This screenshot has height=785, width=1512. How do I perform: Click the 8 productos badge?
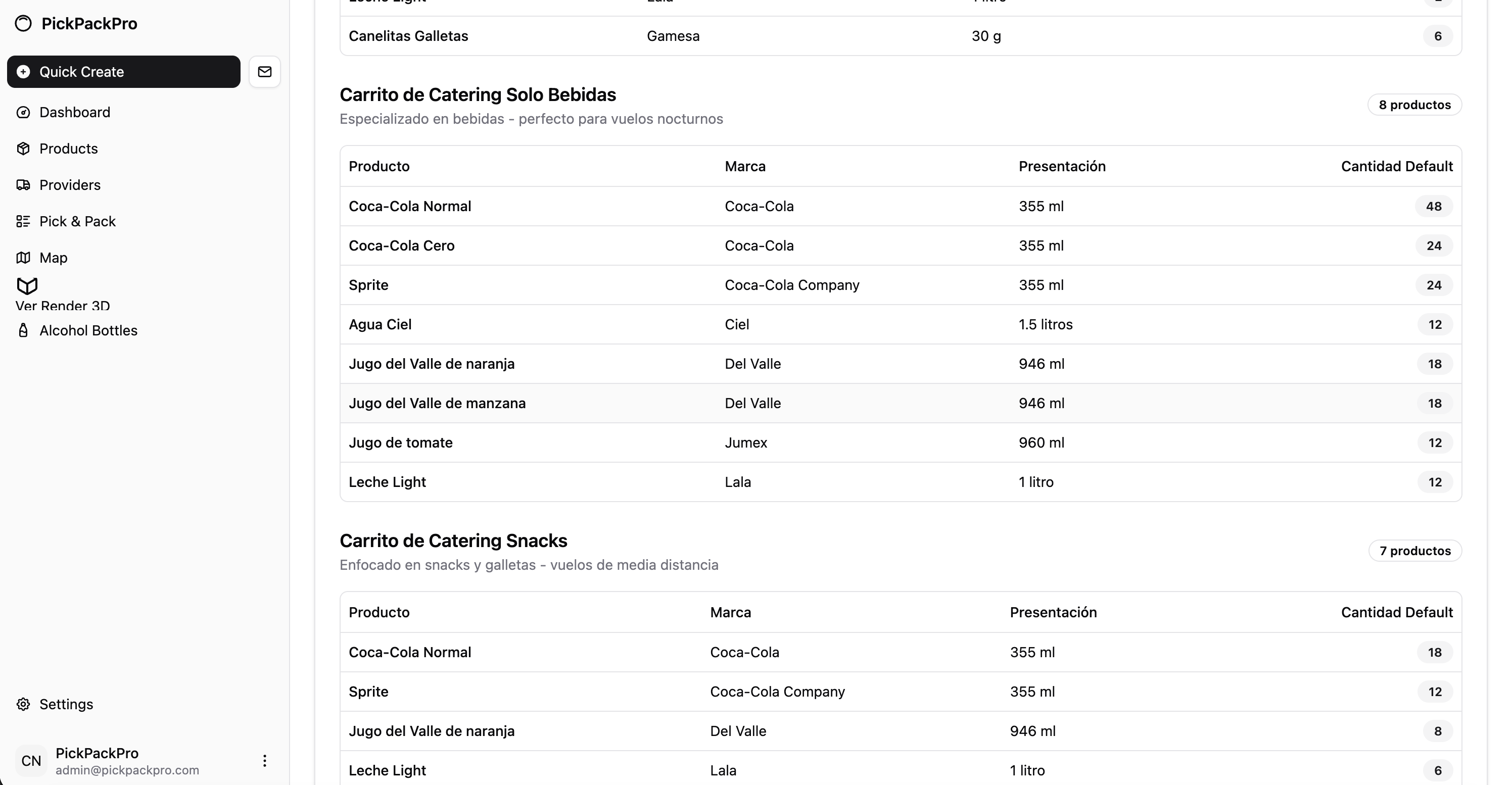point(1414,105)
